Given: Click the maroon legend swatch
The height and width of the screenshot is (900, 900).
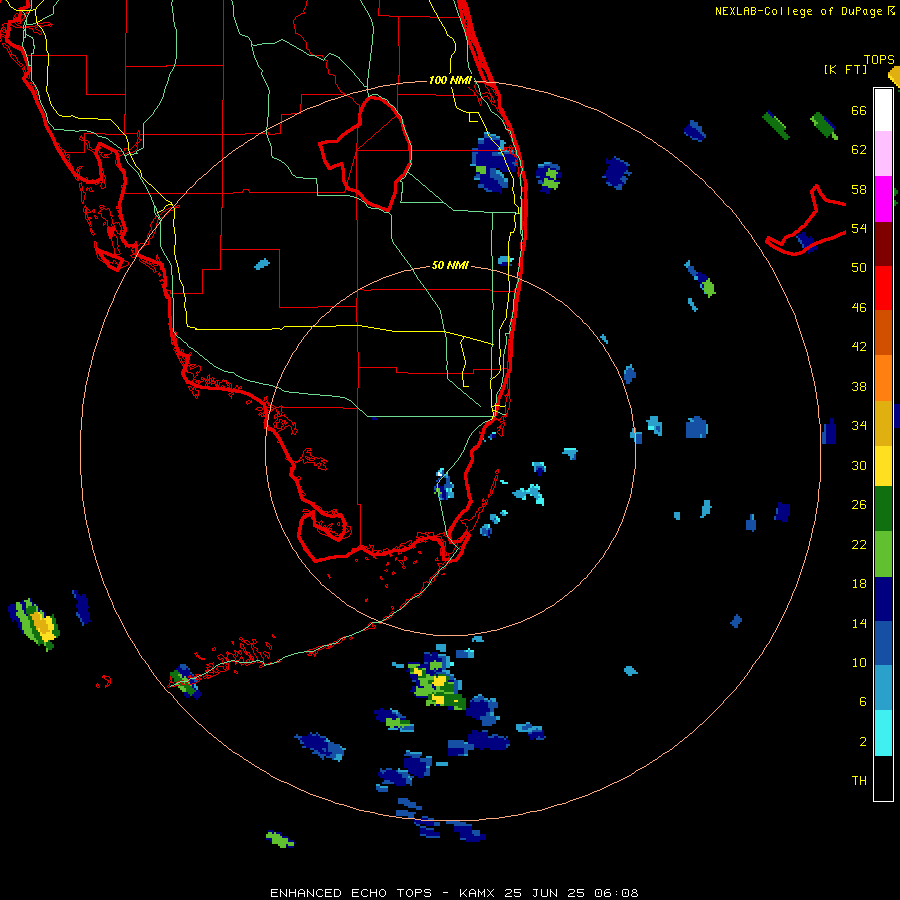Looking at the screenshot, I should pos(883,243).
